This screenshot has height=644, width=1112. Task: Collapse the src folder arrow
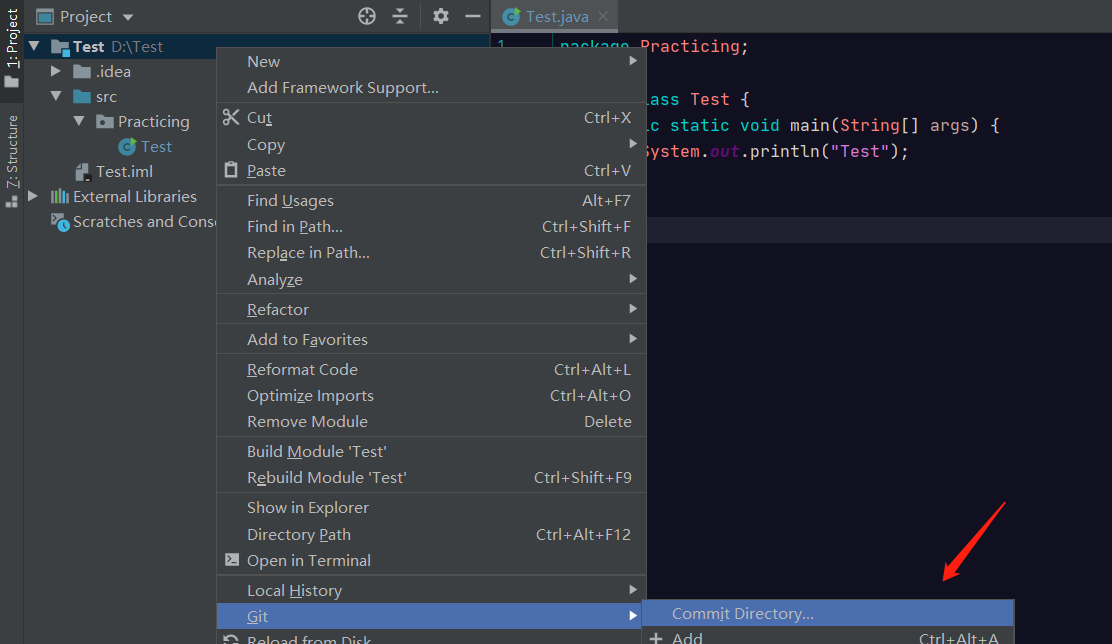pos(56,96)
